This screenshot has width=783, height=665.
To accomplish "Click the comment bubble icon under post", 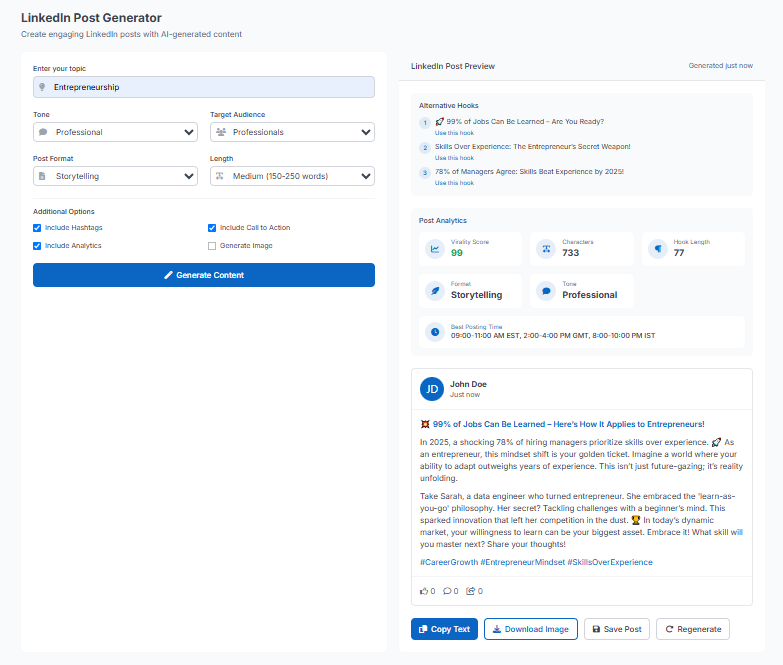I will click(447, 591).
